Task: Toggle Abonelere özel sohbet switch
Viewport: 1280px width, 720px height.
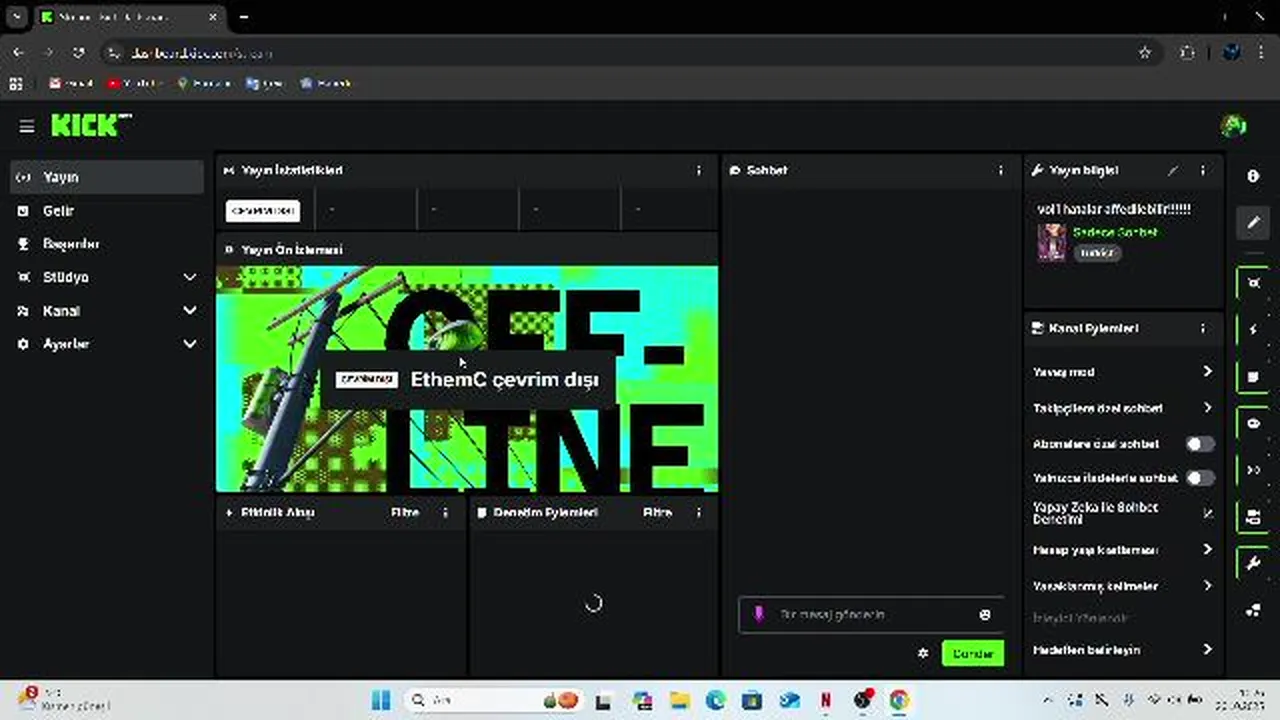Action: [1200, 444]
